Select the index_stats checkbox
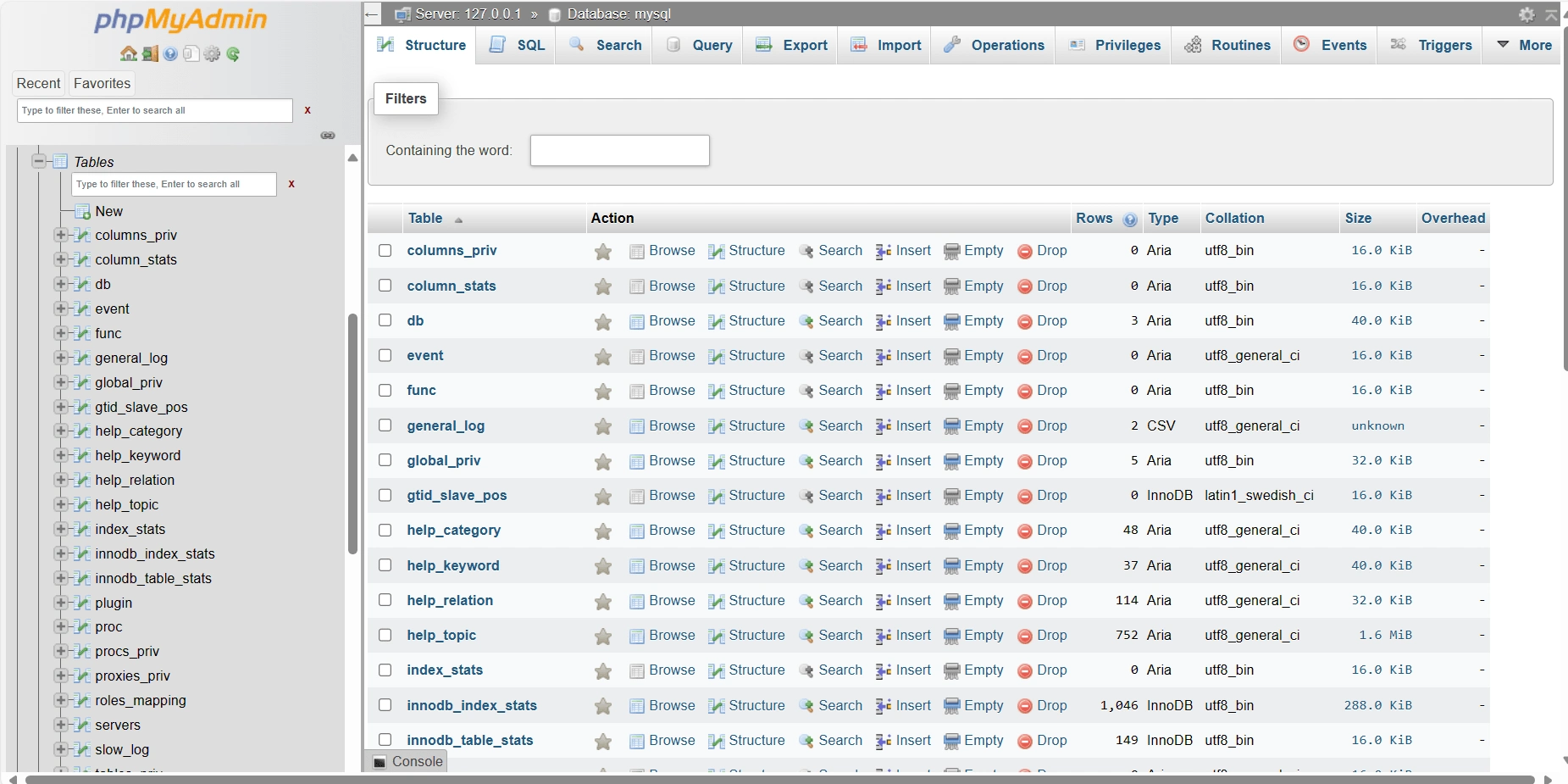Screen dimensions: 1568x784 385,670
